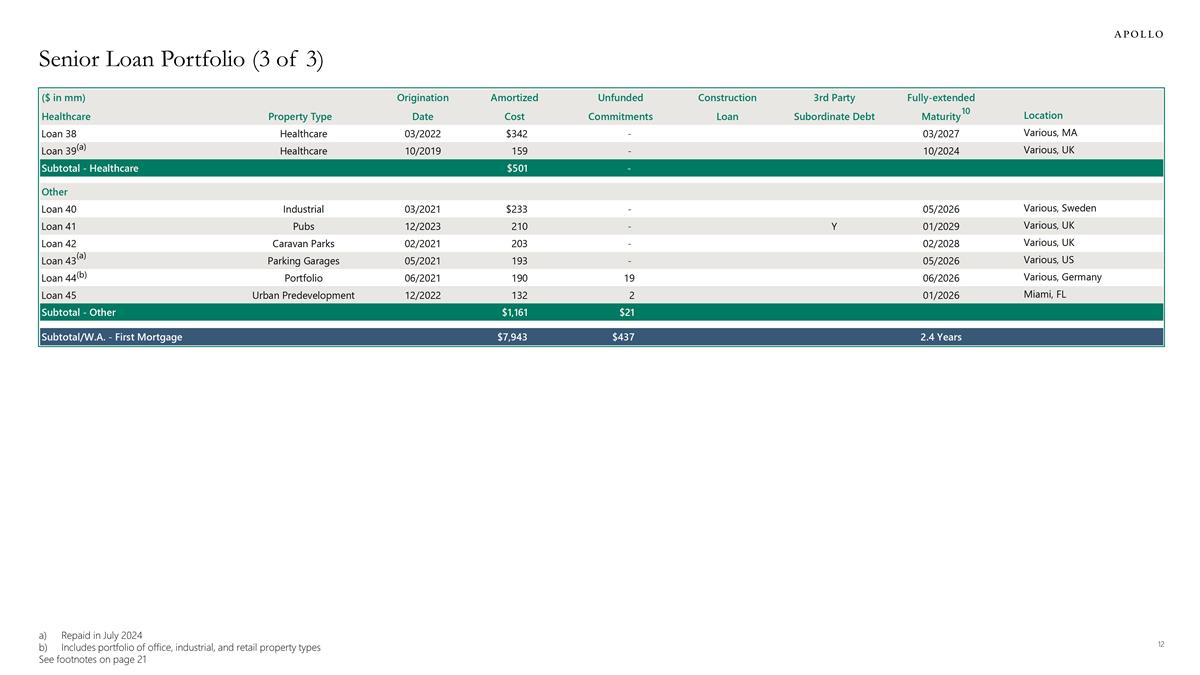Click the Subtotal - Other green row label
Screen dimensions: 1200x675
pos(78,313)
